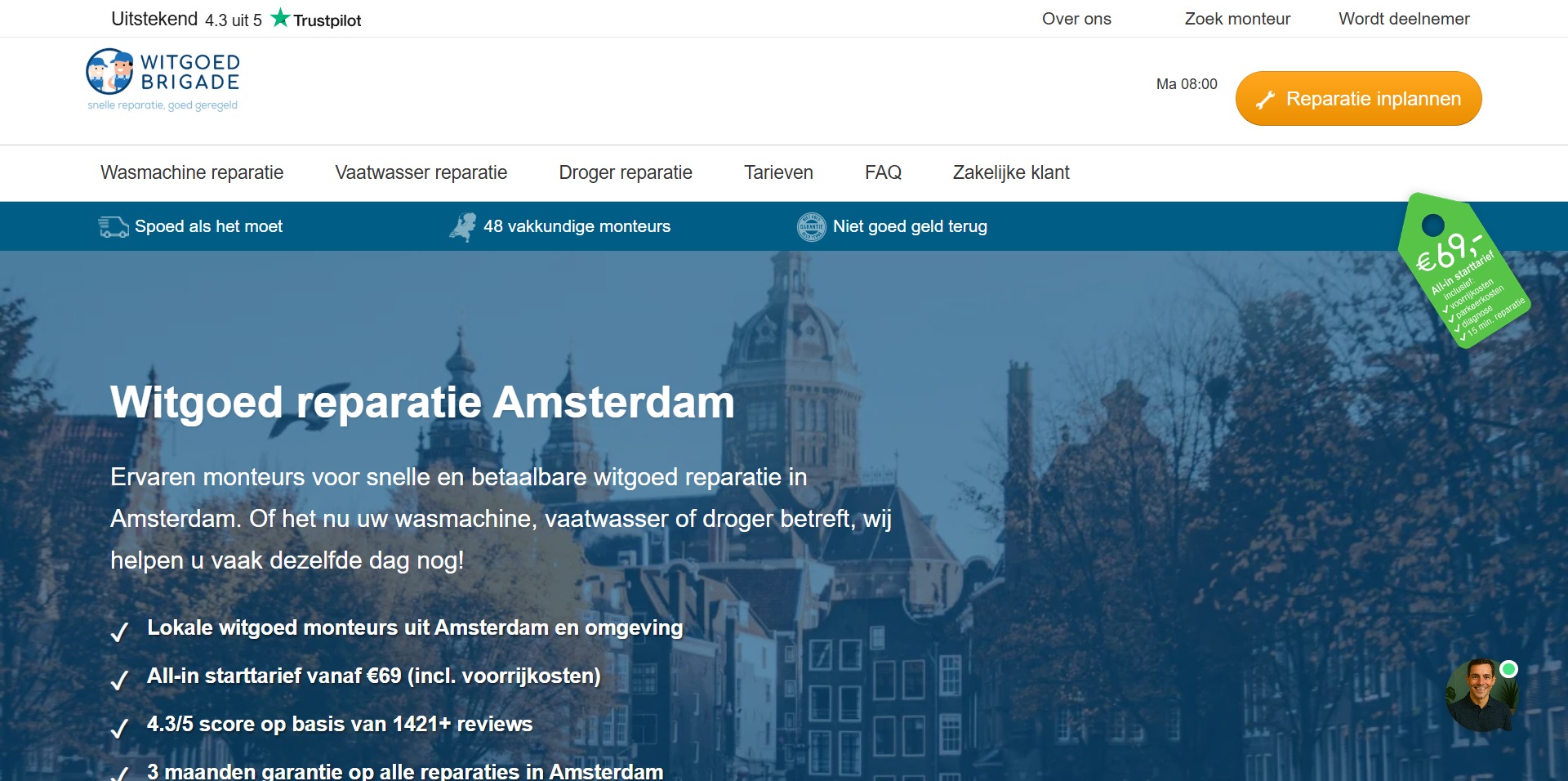Image resolution: width=1568 pixels, height=781 pixels.
Task: Open the Wordt deelnemer link
Action: point(1403,18)
